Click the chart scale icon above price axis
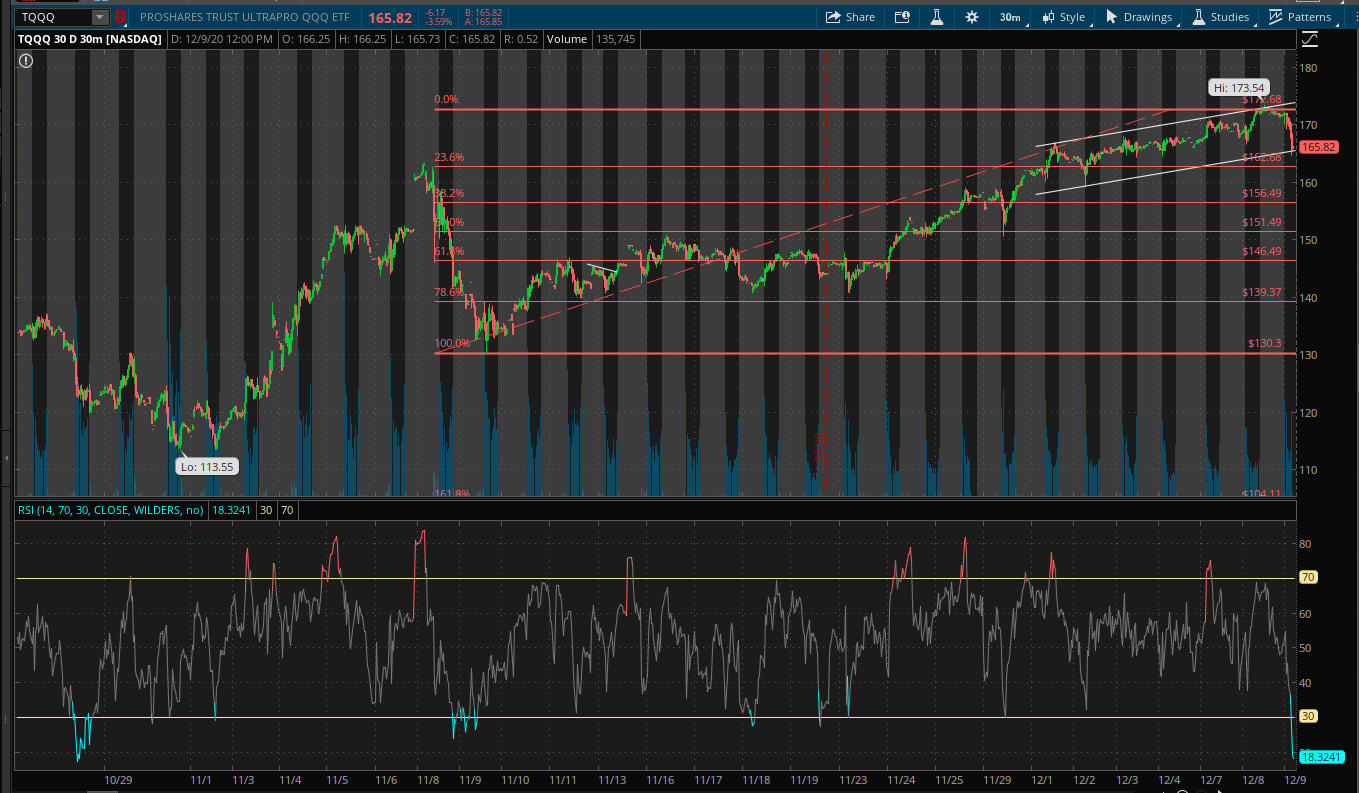1359x793 pixels. point(1310,39)
